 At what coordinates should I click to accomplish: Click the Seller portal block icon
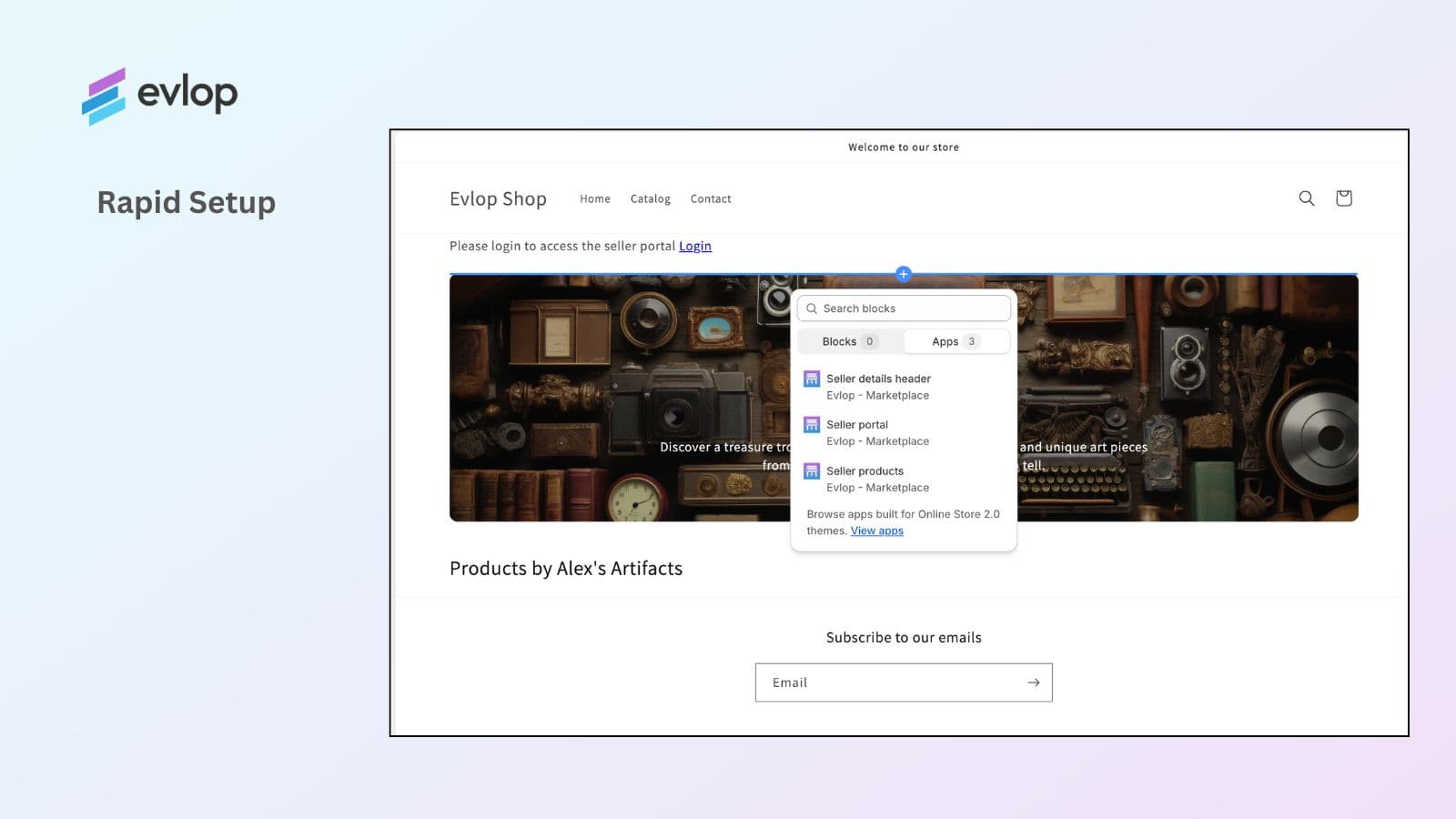pyautogui.click(x=812, y=425)
